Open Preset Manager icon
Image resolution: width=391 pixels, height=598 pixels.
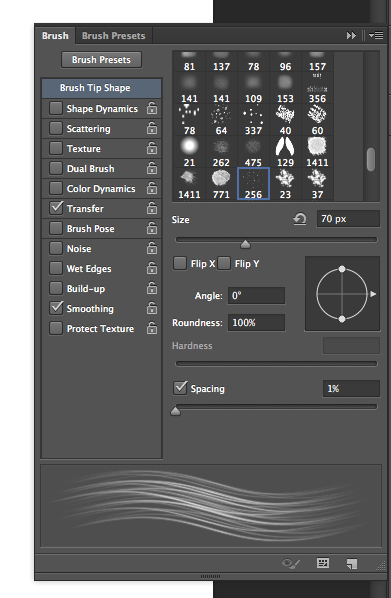tap(323, 563)
